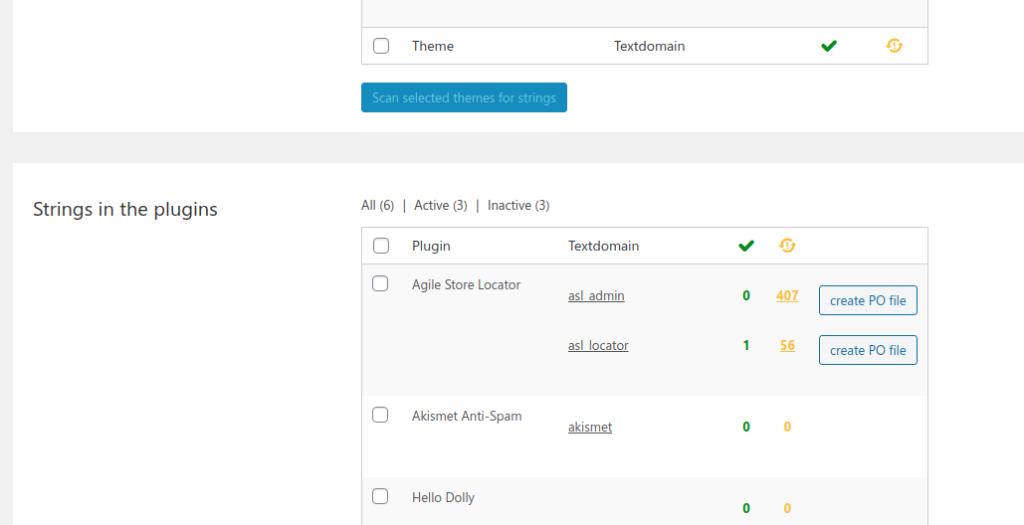Tick the Akismet Anti-Spam checkbox
Screen dimensions: 1024x525
pos(380,415)
